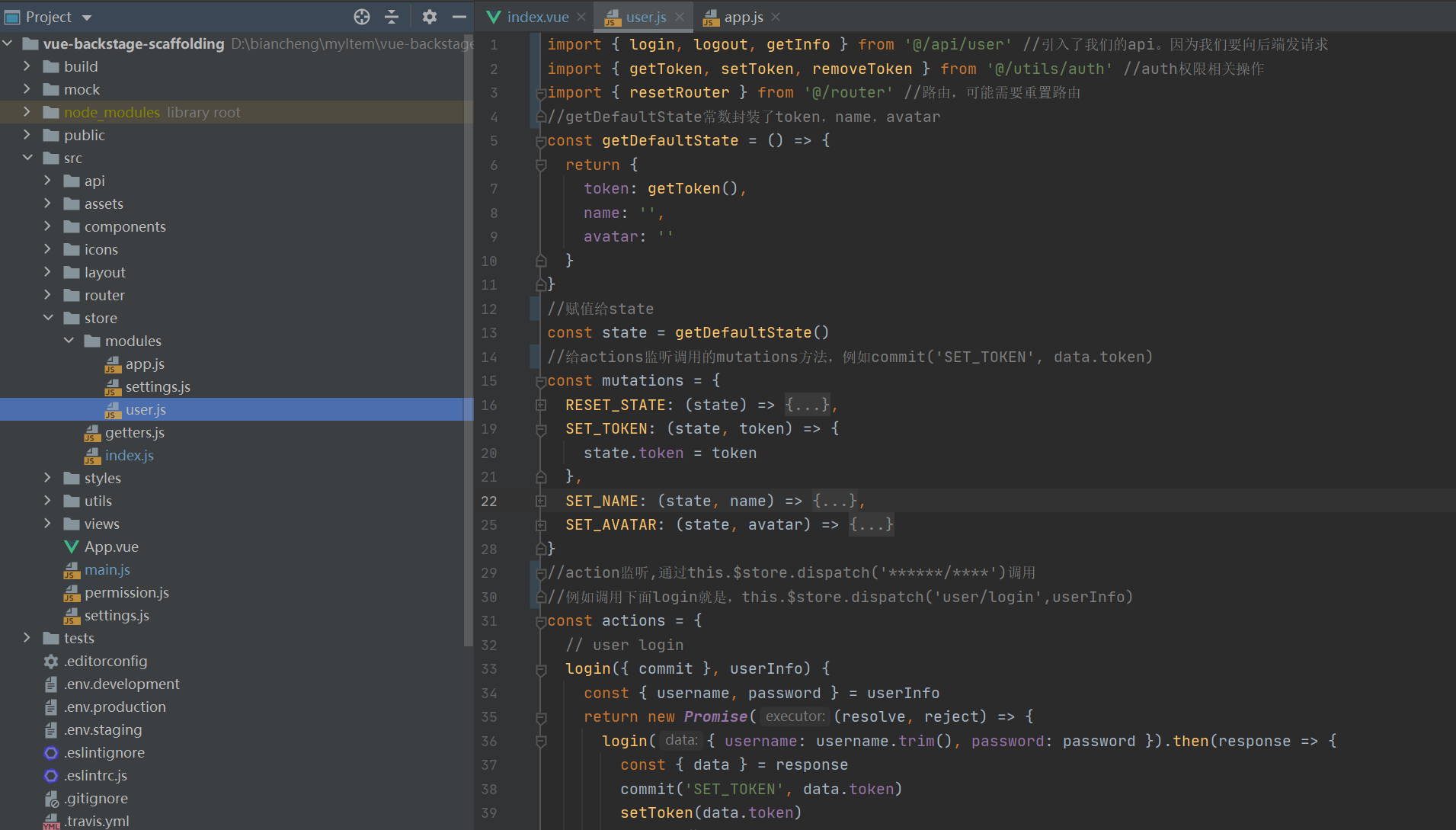Viewport: 1456px width, 830px height.
Task: Open the .travis.yml file
Action: tap(97, 821)
